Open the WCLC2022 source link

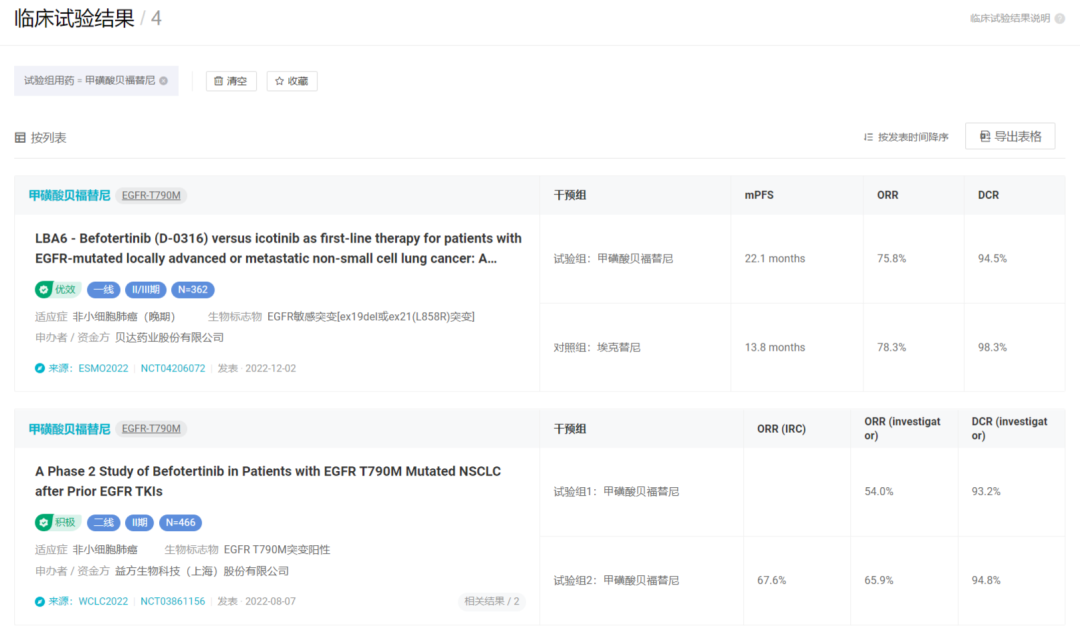coord(103,601)
